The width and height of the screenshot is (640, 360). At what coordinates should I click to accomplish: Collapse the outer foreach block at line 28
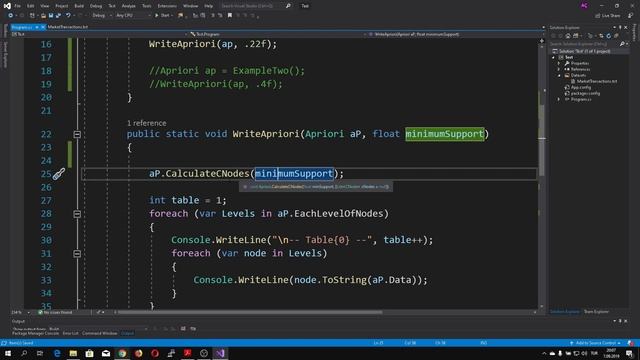tap(77, 214)
